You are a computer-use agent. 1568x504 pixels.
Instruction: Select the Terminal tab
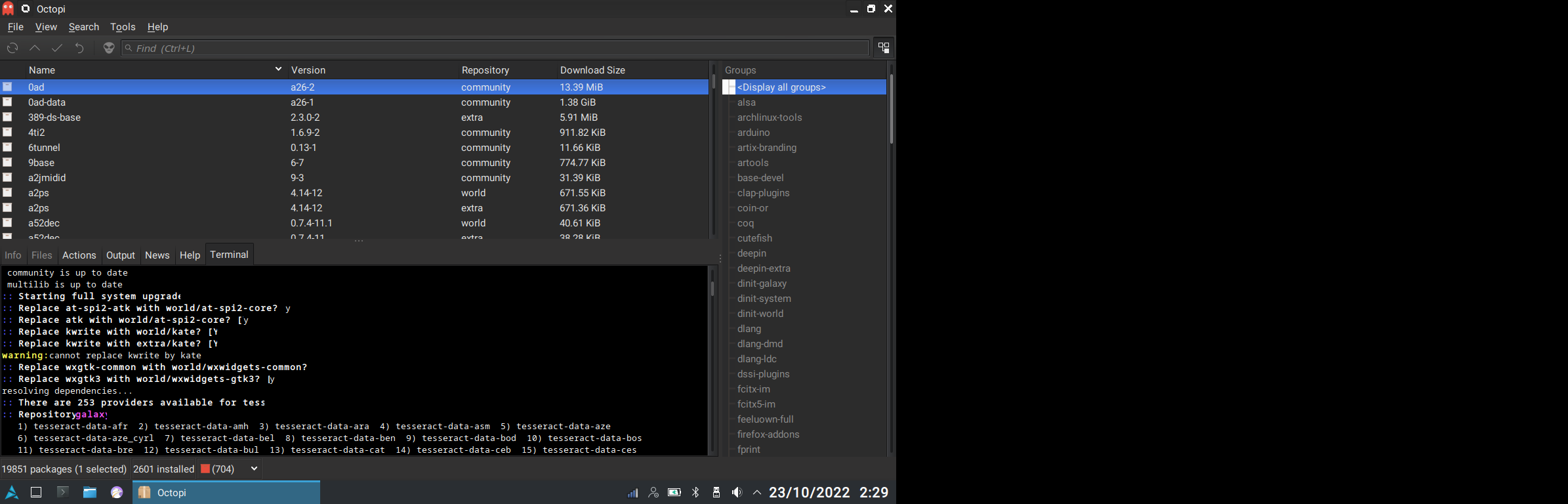229,255
